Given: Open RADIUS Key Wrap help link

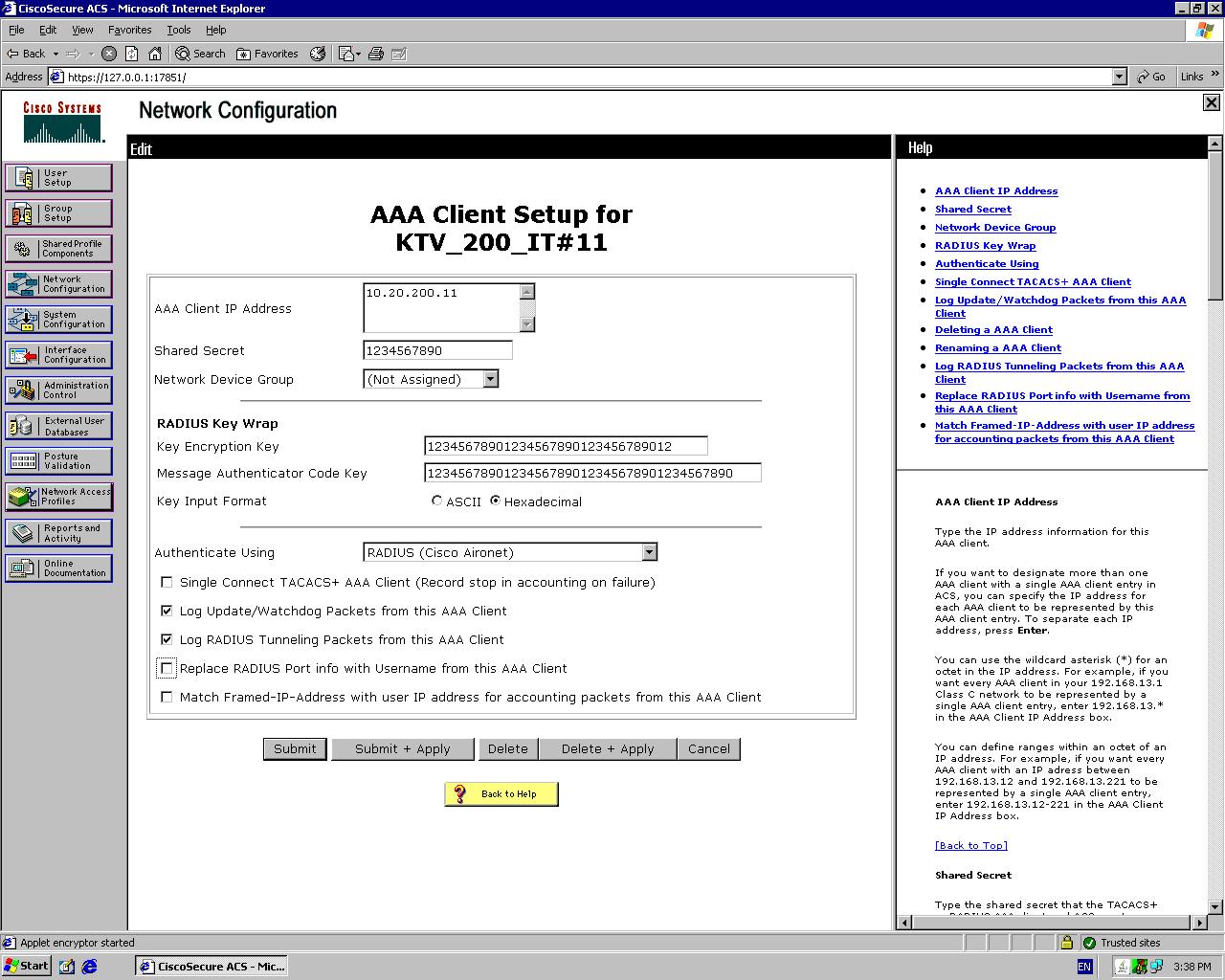Looking at the screenshot, I should point(985,245).
